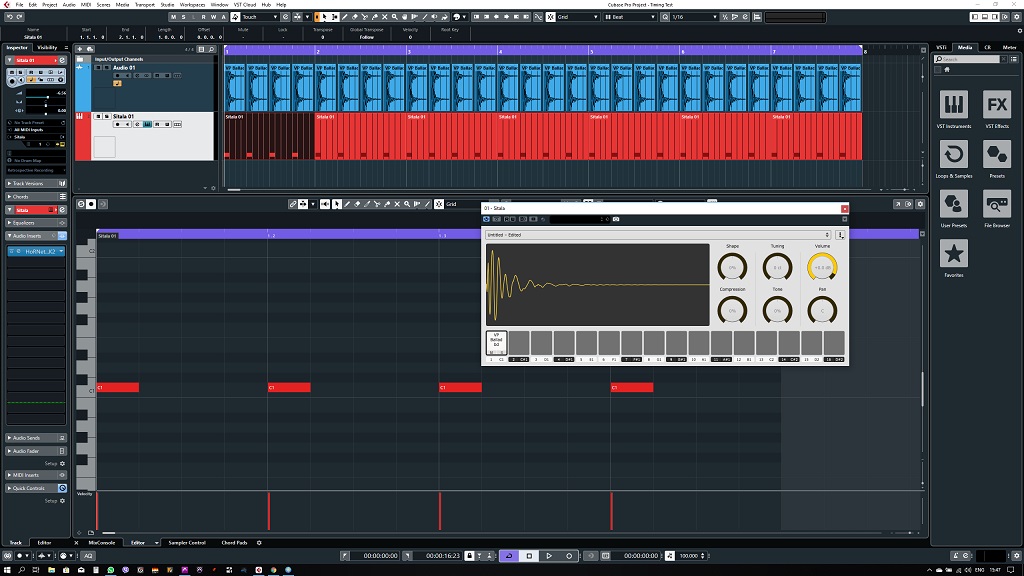Click the Quantize Q icon
The height and width of the screenshot is (576, 1024).
click(x=665, y=17)
